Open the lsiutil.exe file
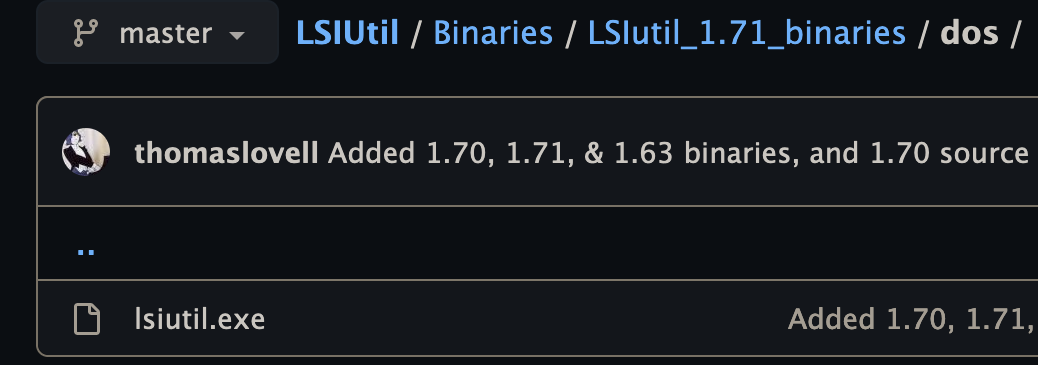Viewport: 1038px width, 365px height. [x=199, y=319]
